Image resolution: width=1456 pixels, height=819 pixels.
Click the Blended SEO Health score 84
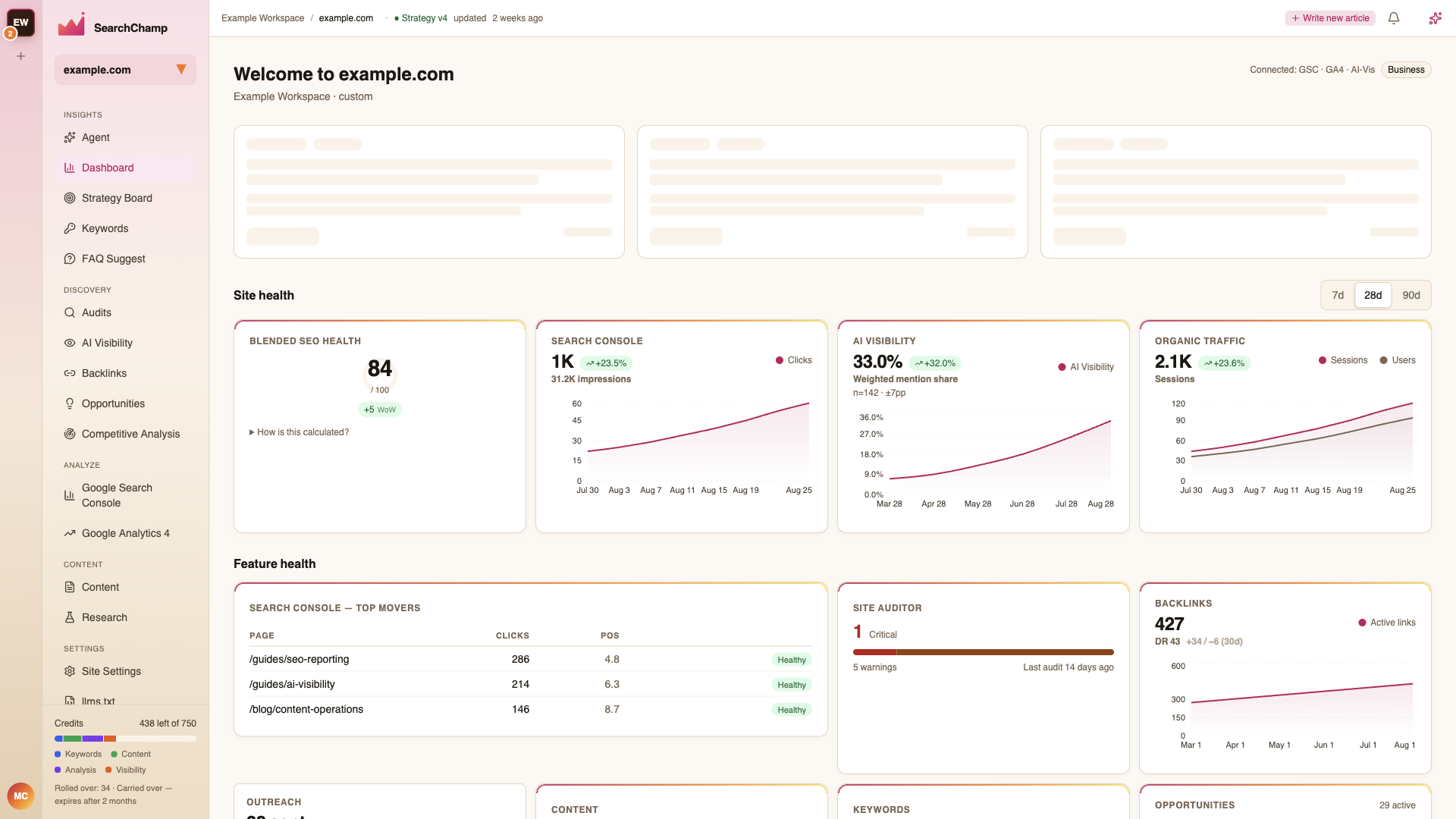click(380, 369)
